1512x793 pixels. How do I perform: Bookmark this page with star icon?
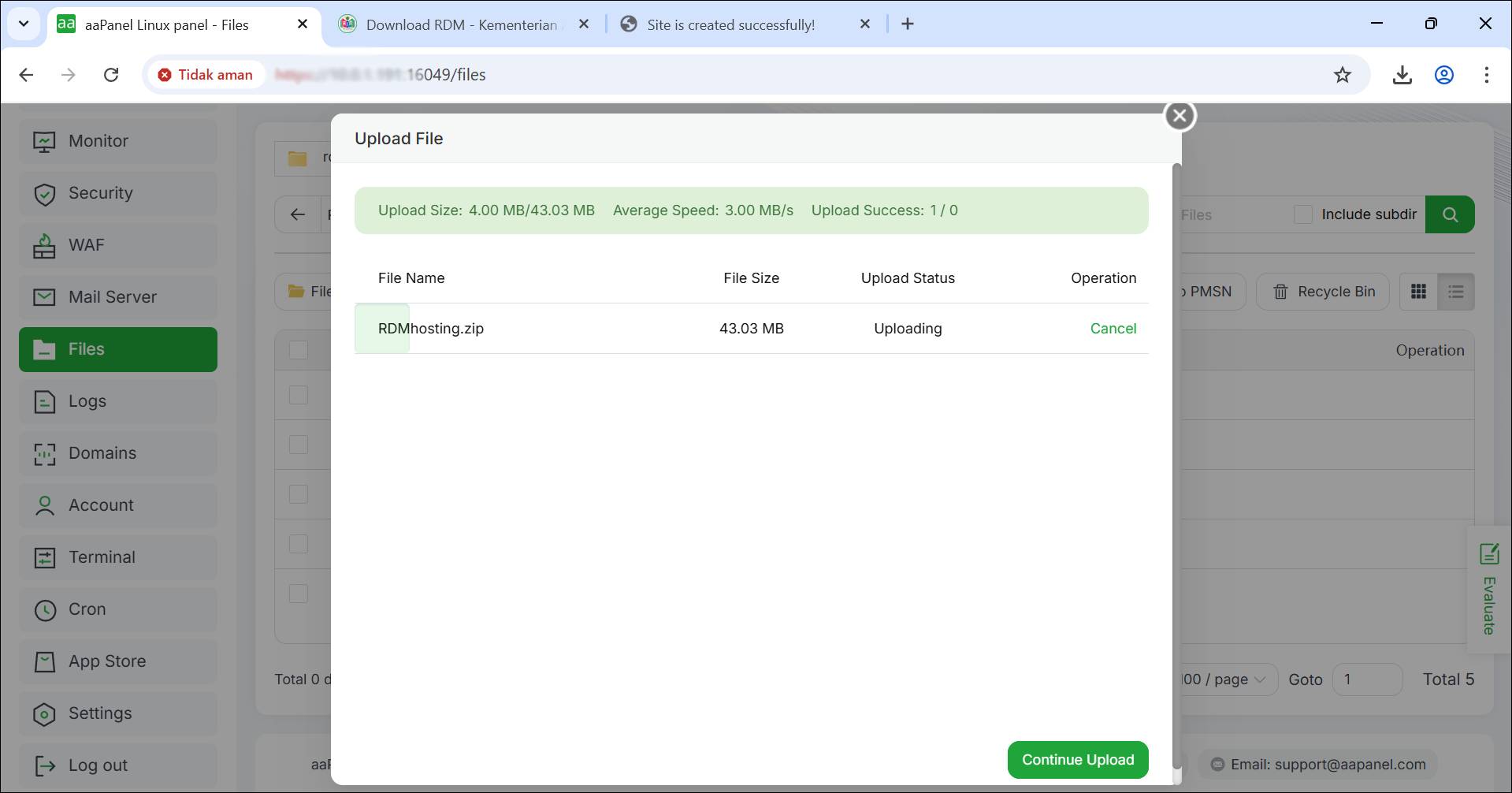click(1342, 75)
